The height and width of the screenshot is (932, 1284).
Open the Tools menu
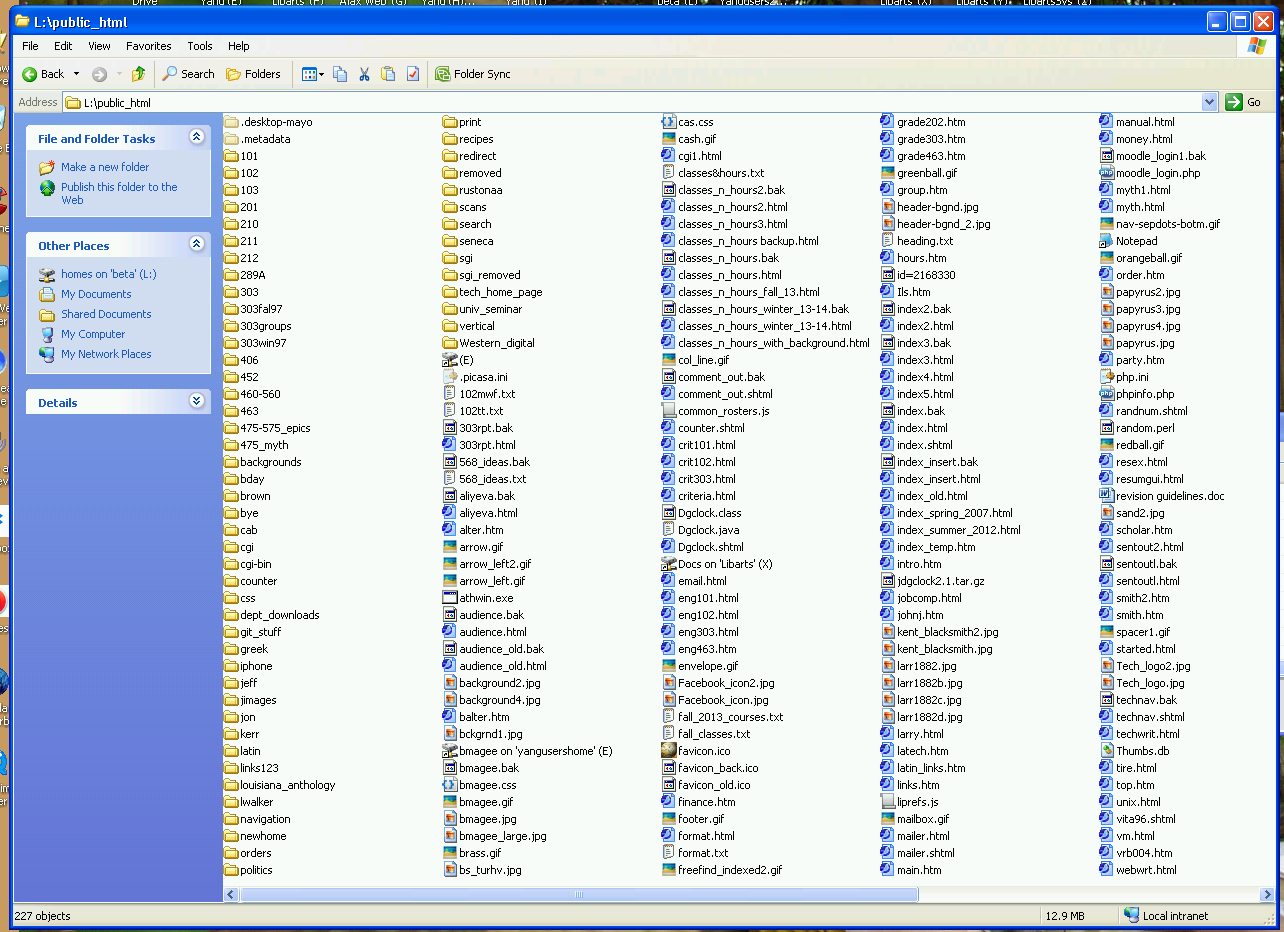click(200, 46)
